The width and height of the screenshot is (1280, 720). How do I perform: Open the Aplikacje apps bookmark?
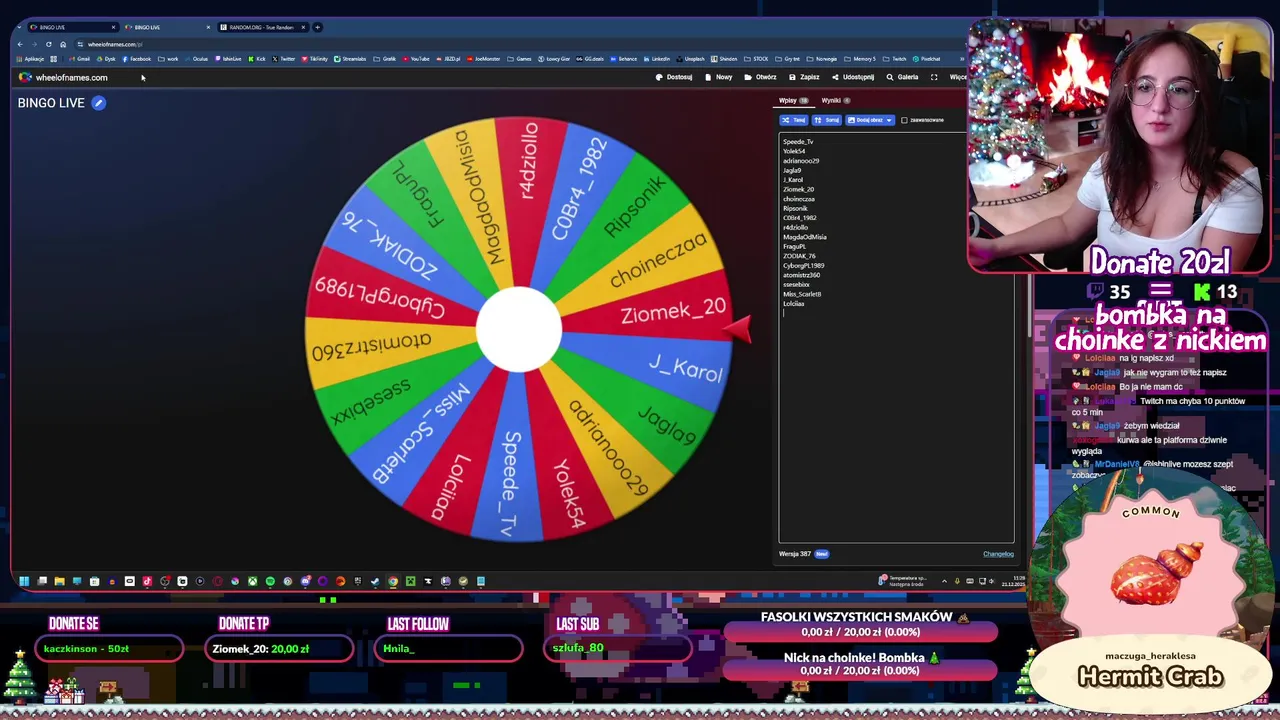(x=30, y=59)
